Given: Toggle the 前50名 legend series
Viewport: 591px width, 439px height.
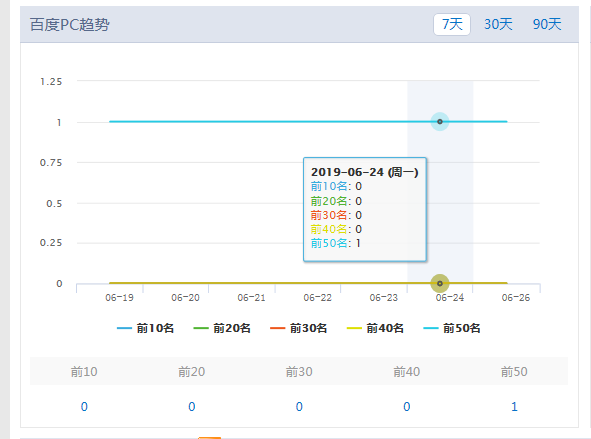Looking at the screenshot, I should (x=452, y=328).
